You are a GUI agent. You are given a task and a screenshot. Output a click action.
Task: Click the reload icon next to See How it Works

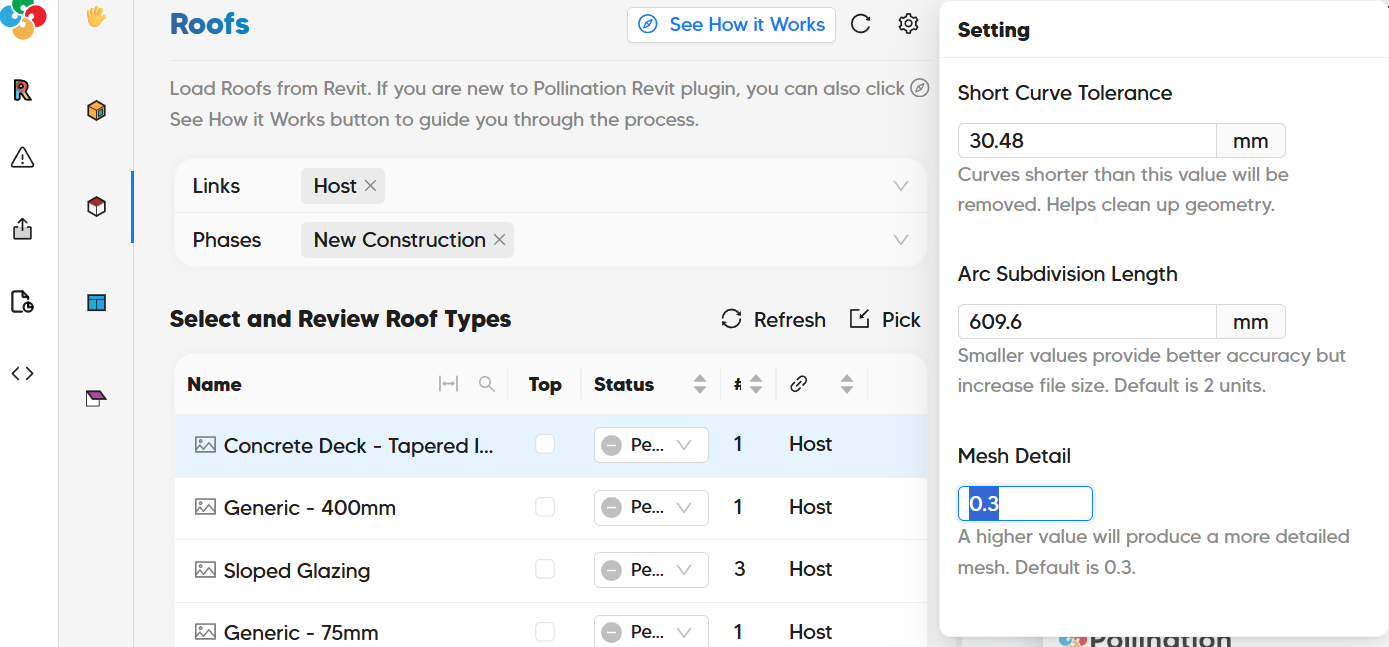coord(861,24)
